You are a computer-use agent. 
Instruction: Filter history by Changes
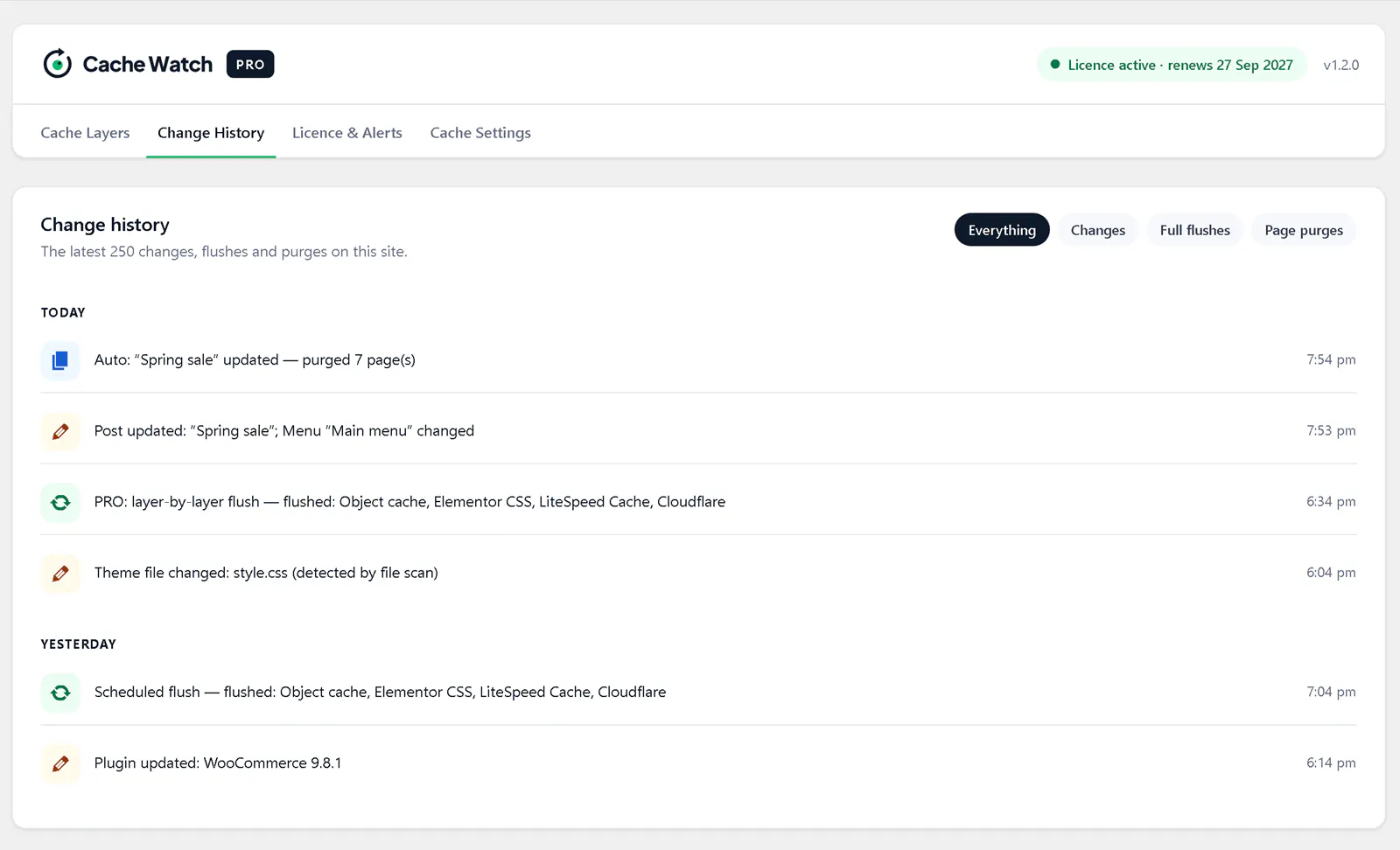tap(1098, 230)
